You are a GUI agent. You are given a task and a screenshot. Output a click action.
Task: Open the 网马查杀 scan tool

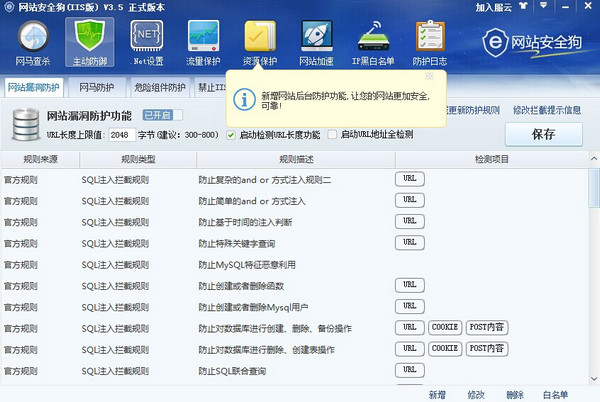33,43
